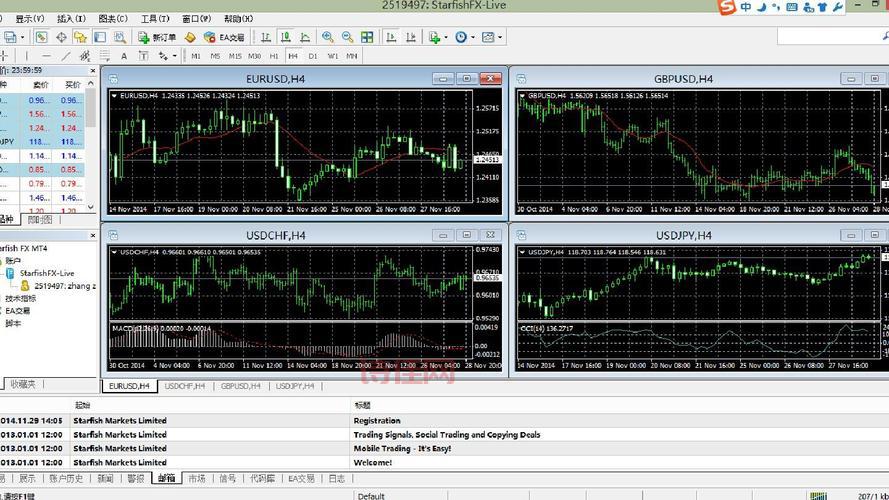Toggle the MN timeframe
The image size is (889, 500).
(352, 56)
